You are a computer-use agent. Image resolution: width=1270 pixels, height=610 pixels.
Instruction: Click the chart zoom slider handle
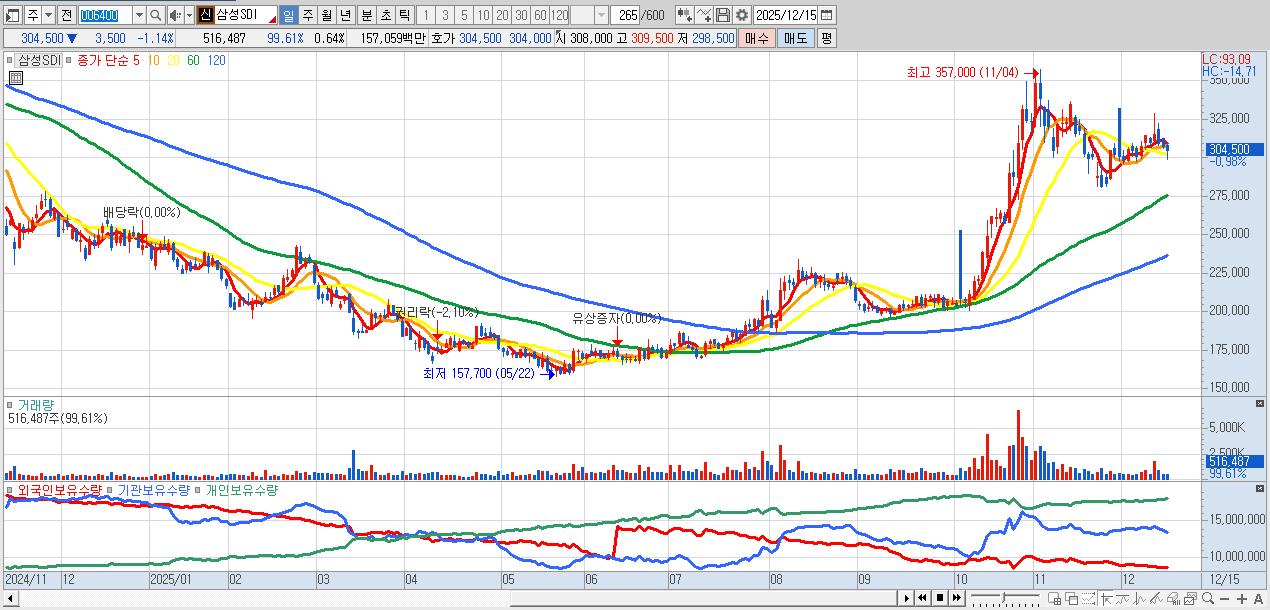click(x=1003, y=598)
